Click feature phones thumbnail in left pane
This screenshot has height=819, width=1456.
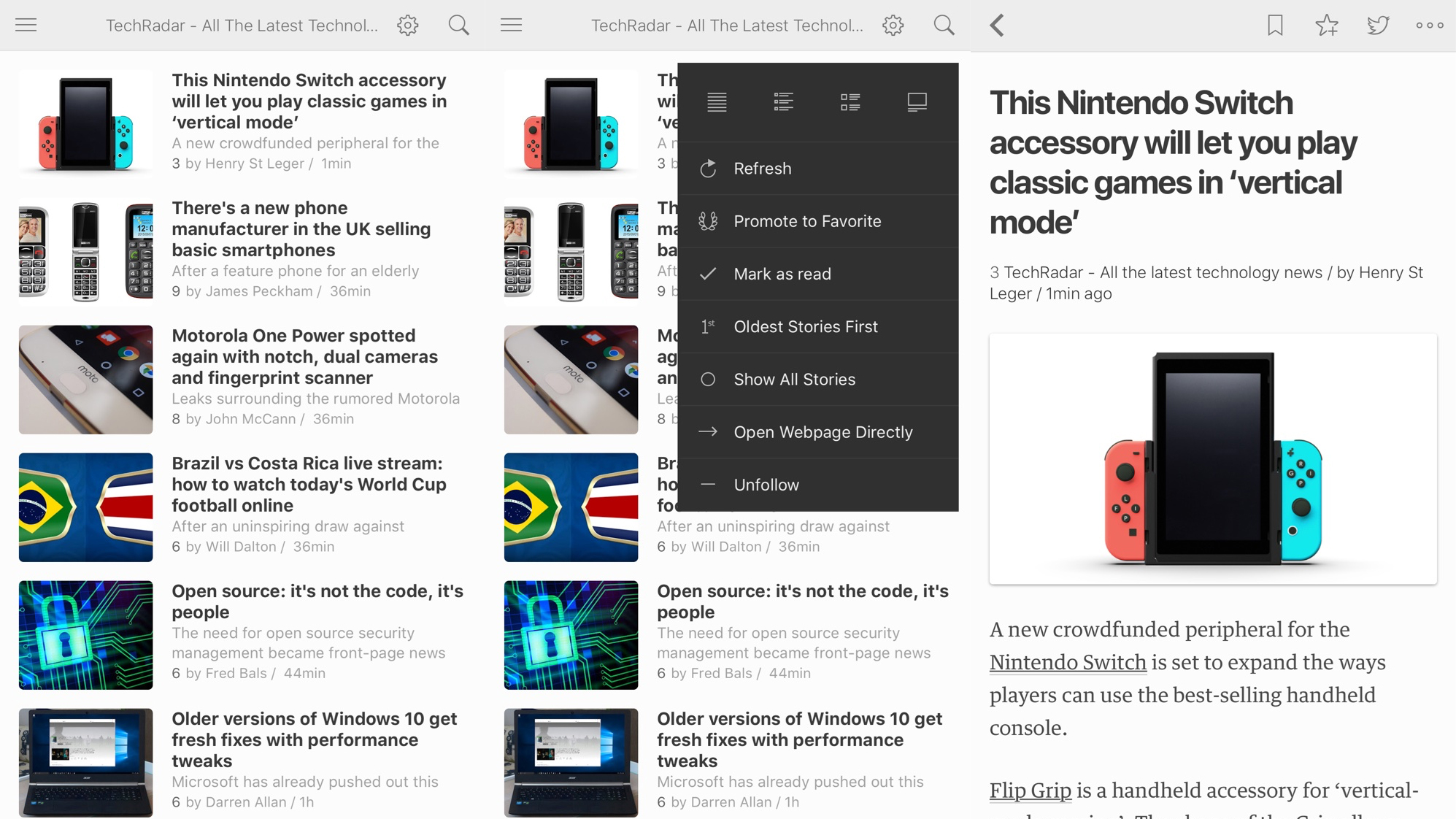pos(86,252)
